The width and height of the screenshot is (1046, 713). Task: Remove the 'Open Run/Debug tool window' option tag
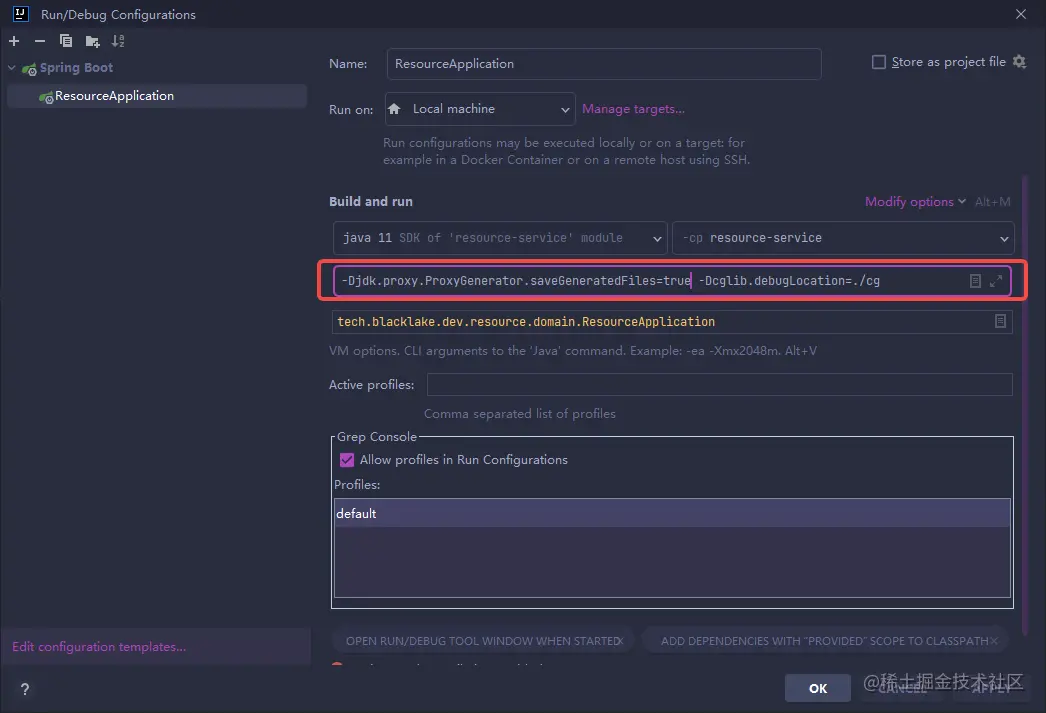(620, 641)
